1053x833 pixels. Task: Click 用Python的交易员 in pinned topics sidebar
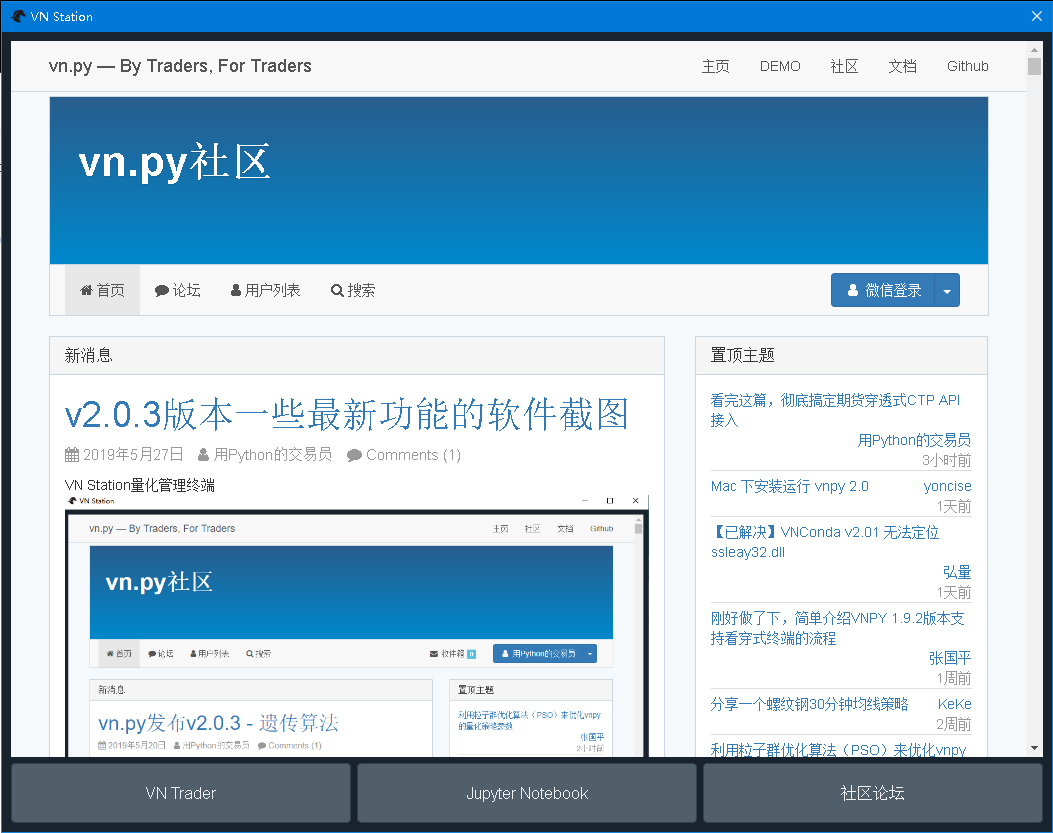point(914,440)
